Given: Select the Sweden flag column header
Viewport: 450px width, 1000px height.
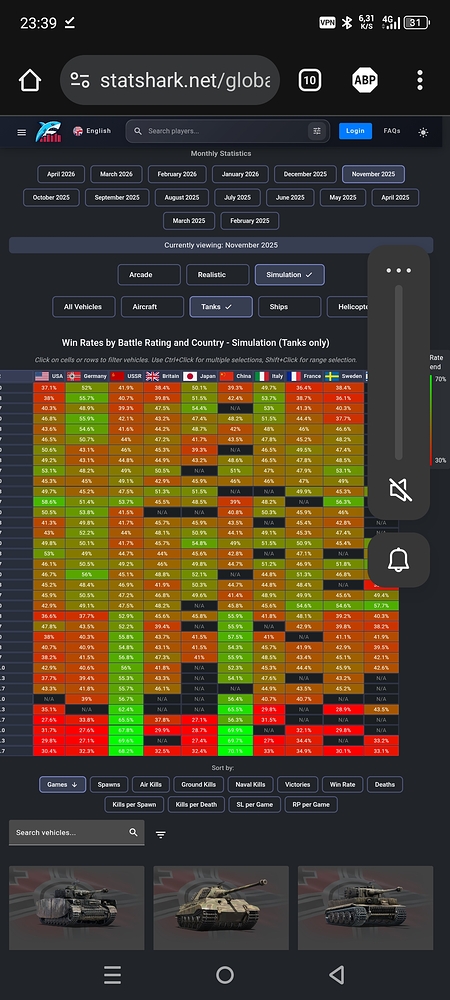Looking at the screenshot, I should 344,376.
